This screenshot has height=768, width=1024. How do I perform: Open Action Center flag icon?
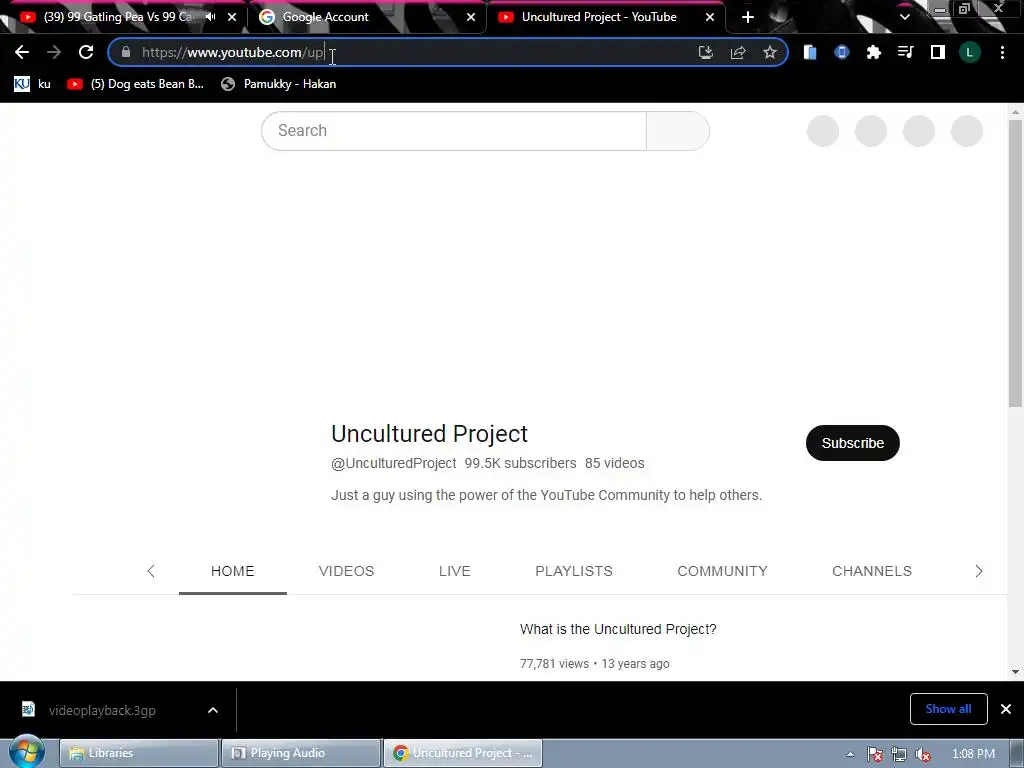pos(874,754)
